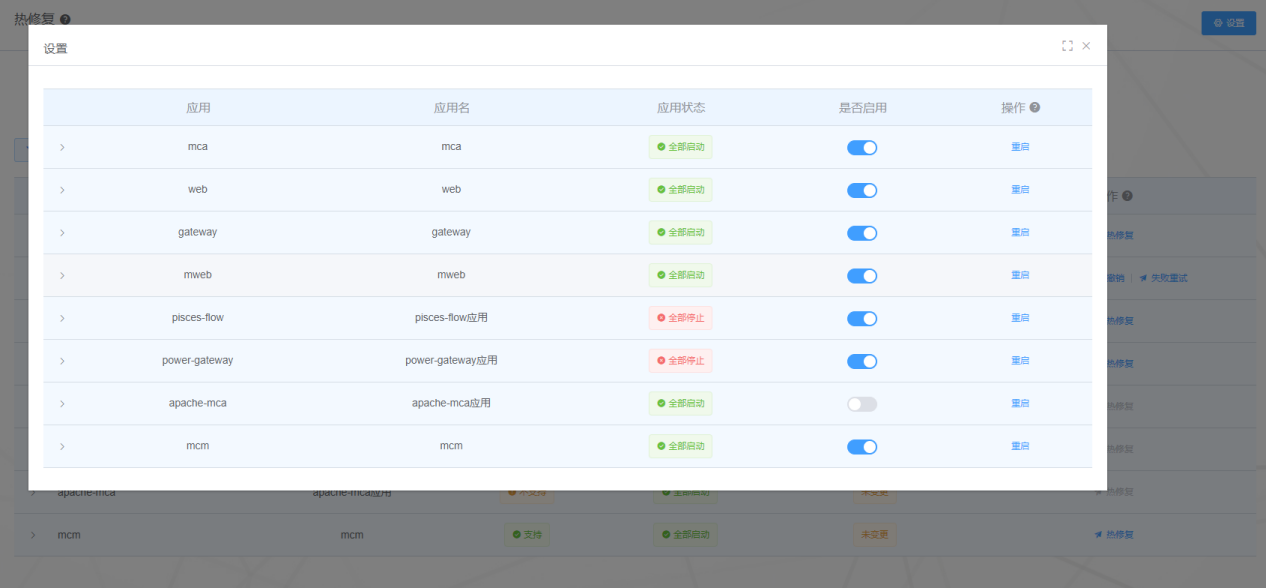
Task: Click the 应用名 column header
Action: 451,108
